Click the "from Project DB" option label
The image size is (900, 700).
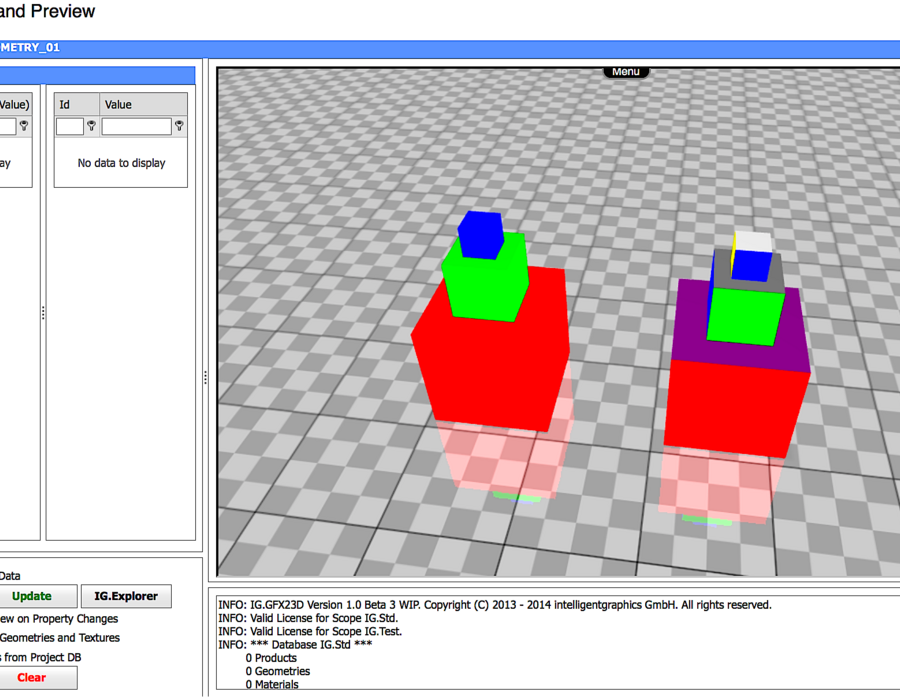coord(42,657)
